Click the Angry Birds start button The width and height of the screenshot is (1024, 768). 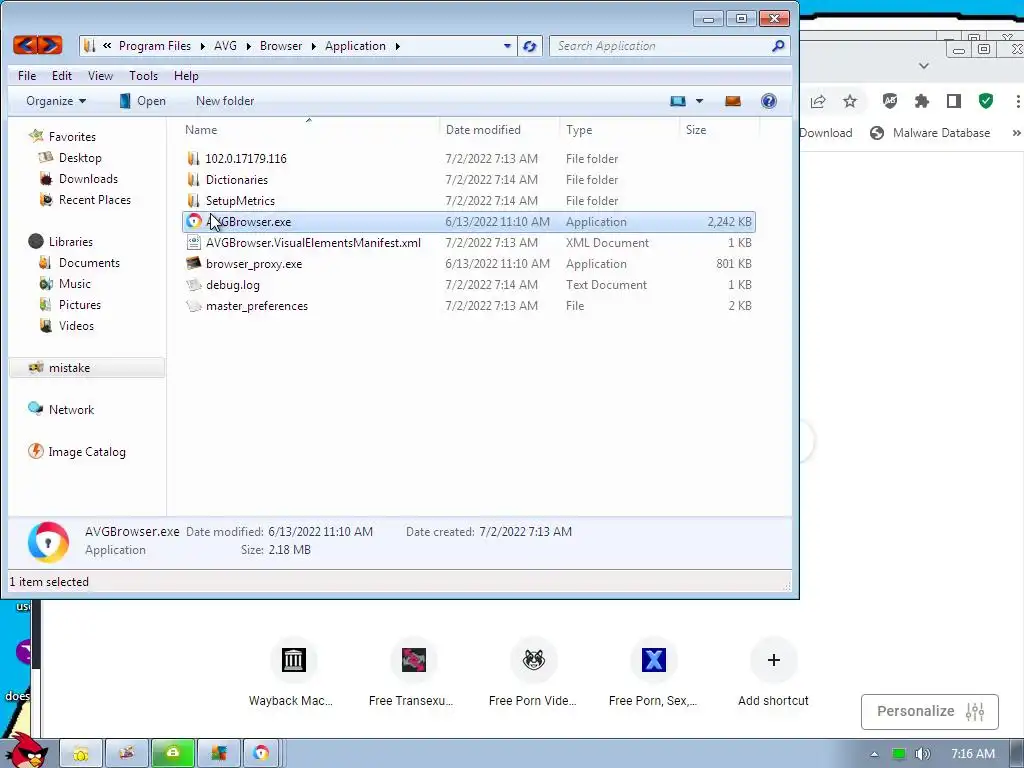(x=27, y=751)
